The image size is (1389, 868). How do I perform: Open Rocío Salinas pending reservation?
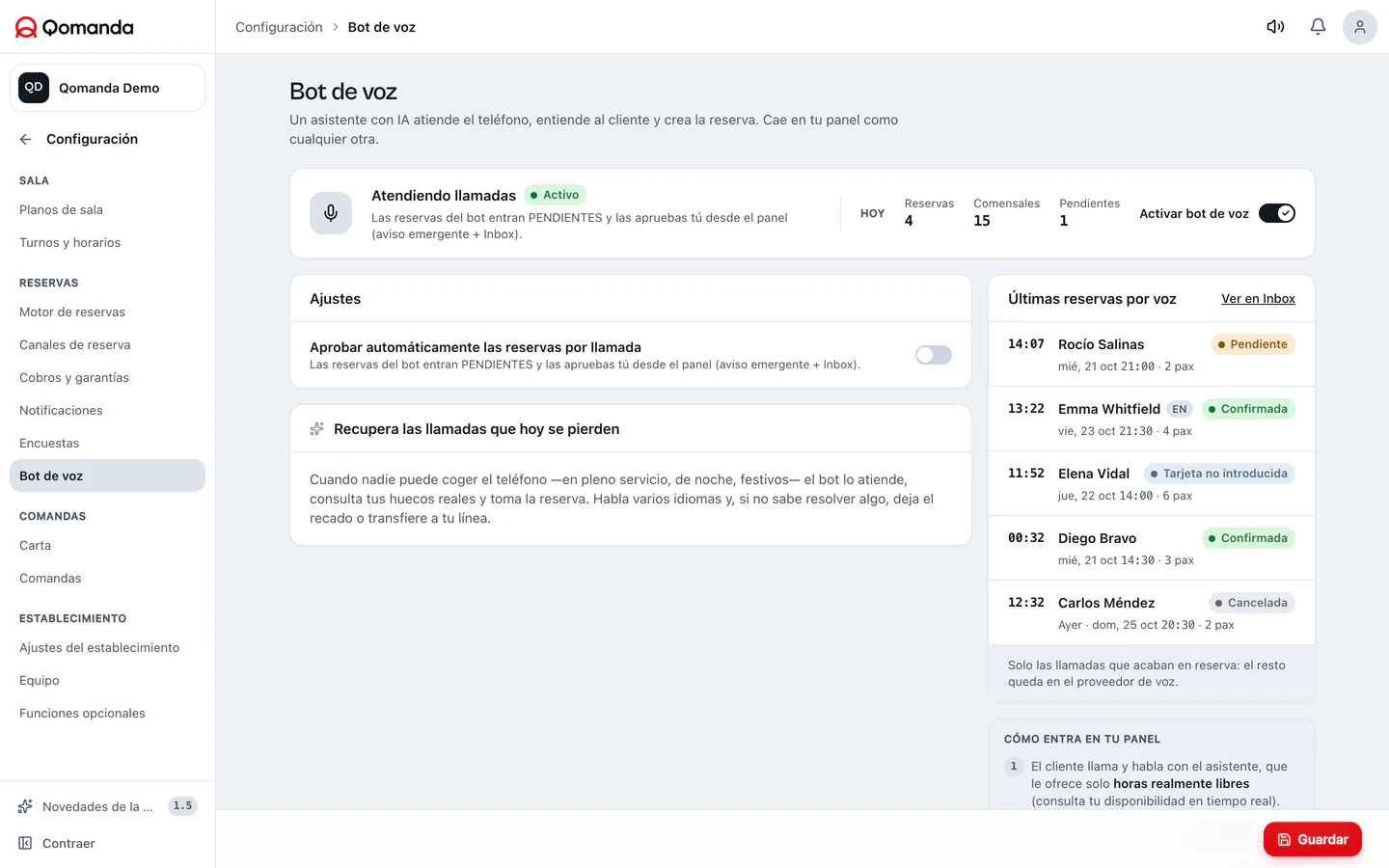1152,354
